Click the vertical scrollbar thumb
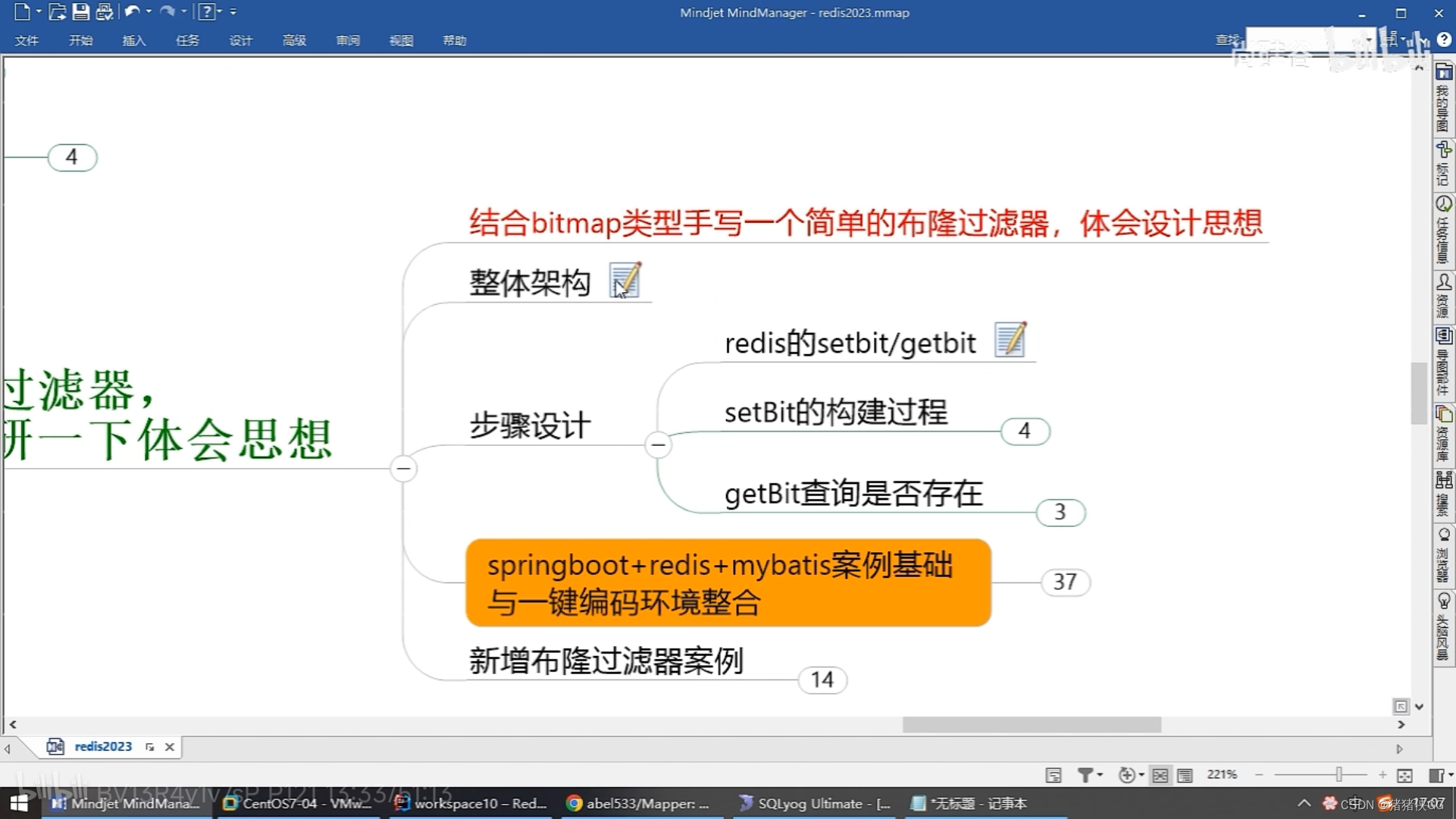The height and width of the screenshot is (819, 1456). [1419, 394]
